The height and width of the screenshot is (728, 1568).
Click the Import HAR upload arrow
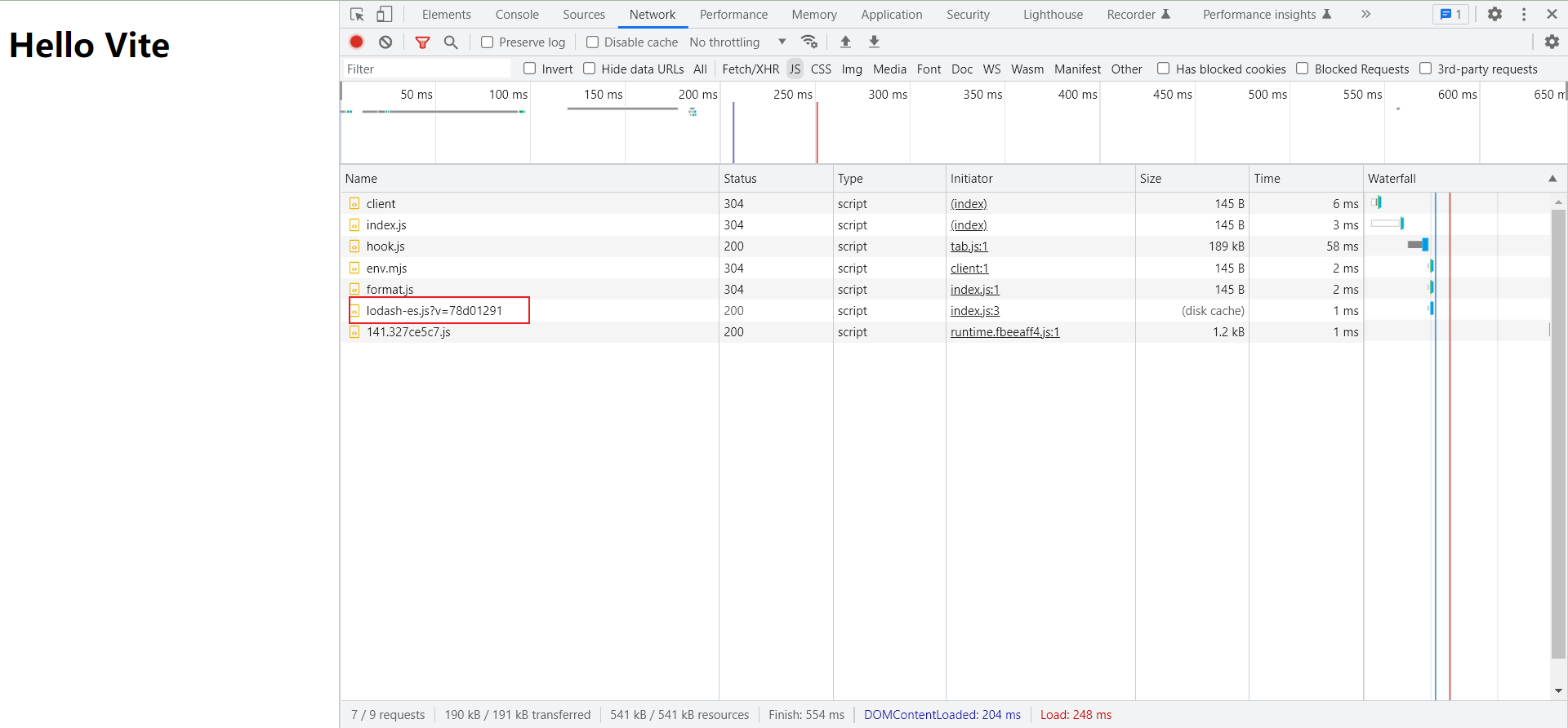(x=846, y=42)
